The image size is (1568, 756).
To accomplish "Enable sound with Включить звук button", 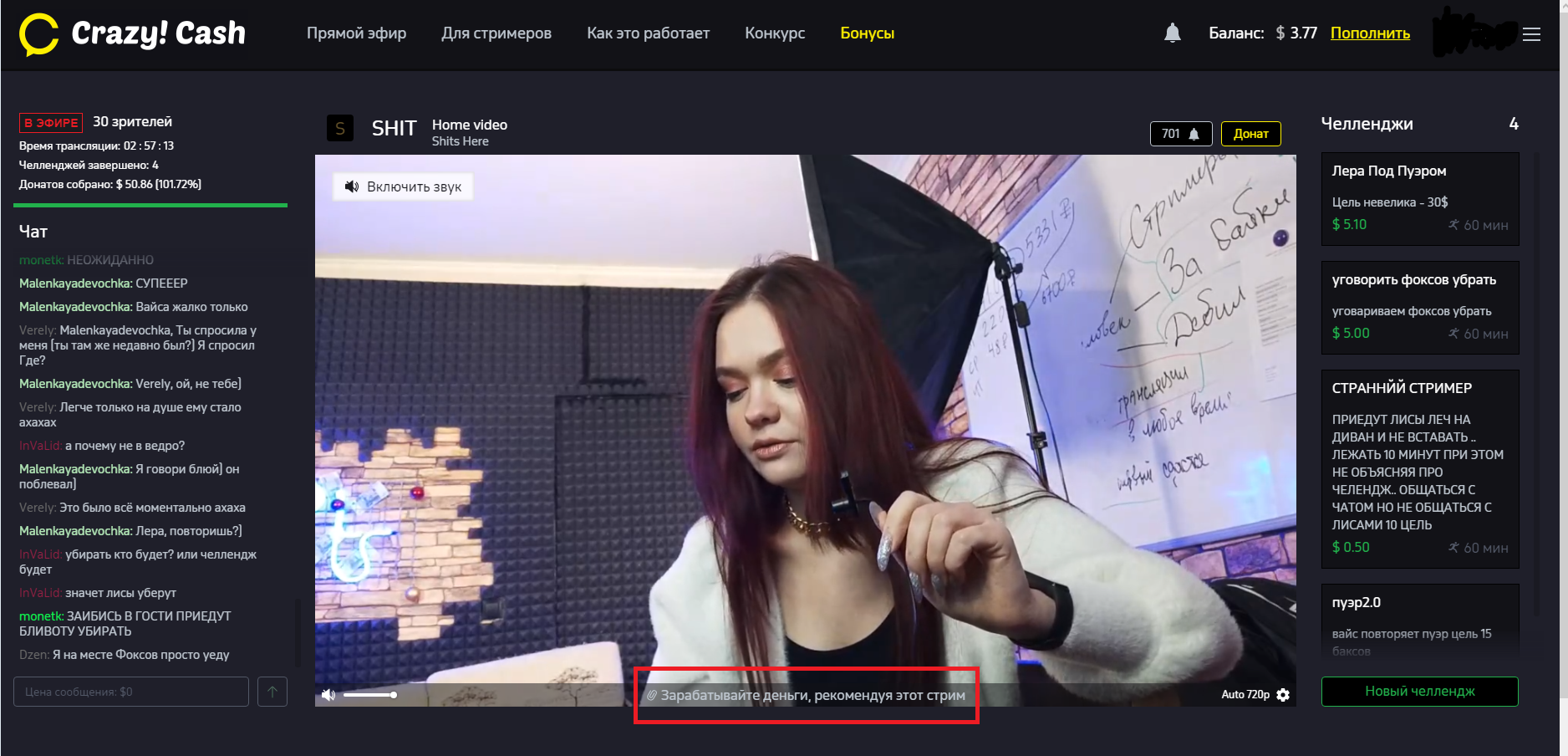I will 404,186.
